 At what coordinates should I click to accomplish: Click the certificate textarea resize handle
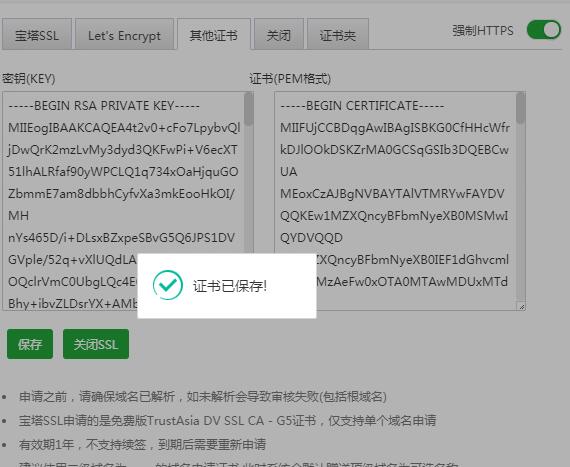click(x=522, y=307)
